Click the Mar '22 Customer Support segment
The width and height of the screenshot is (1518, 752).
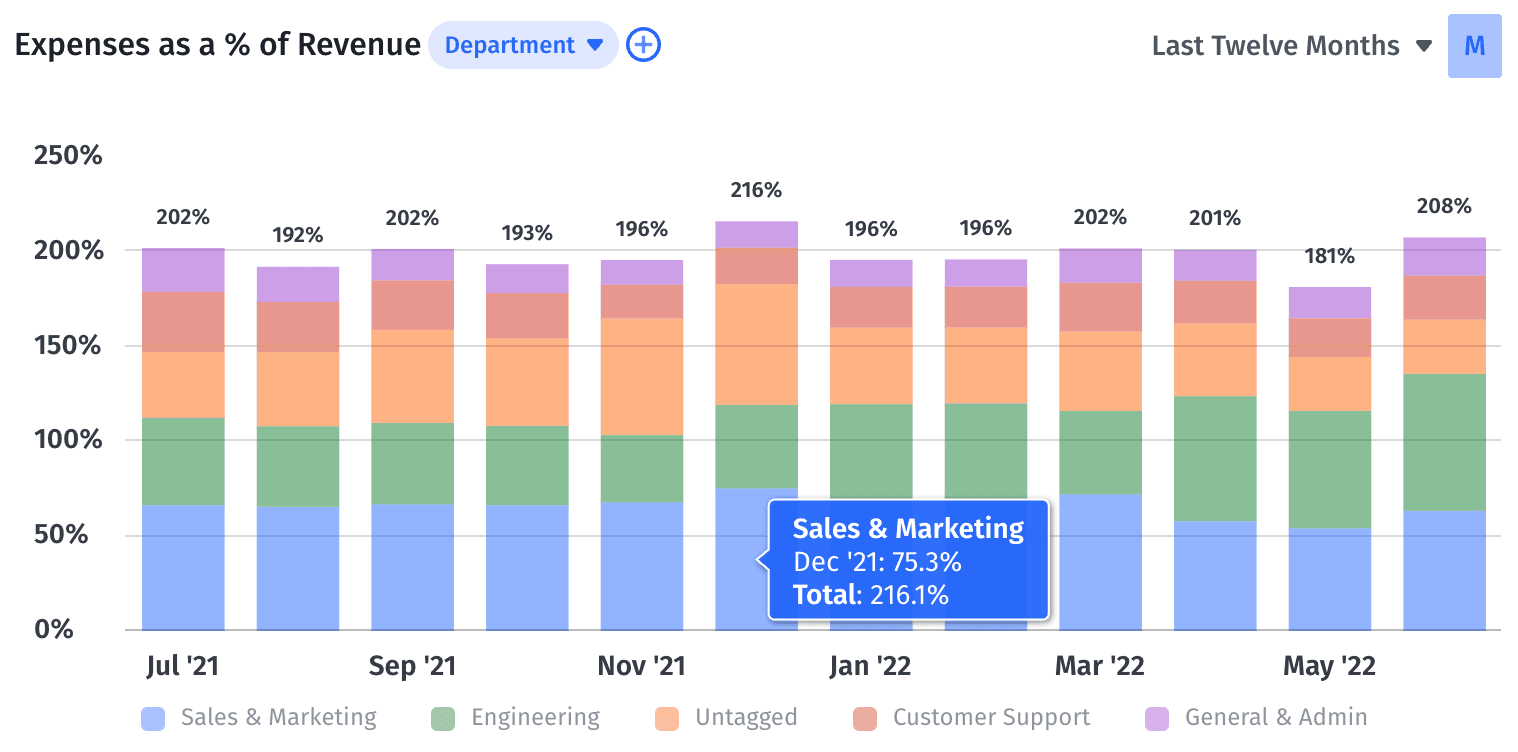coord(1100,307)
